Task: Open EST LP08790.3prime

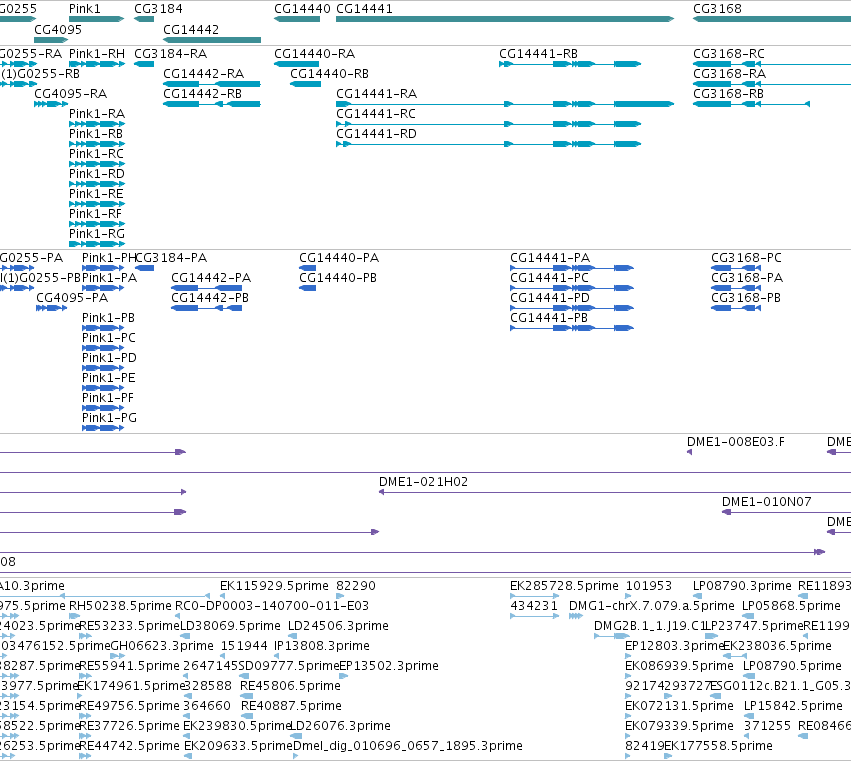Action: tap(697, 596)
